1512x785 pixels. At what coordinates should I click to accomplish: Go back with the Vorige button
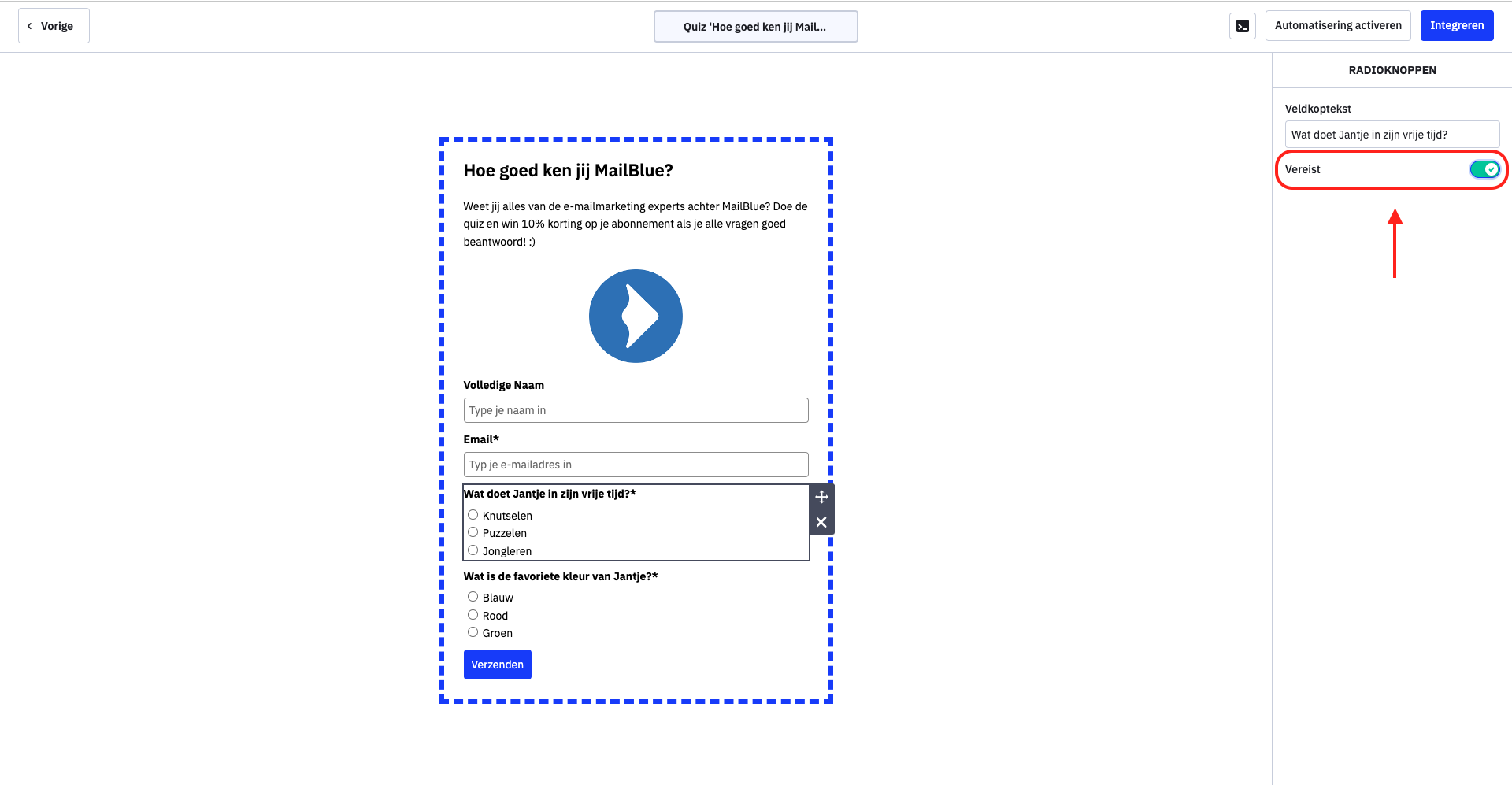(x=54, y=26)
